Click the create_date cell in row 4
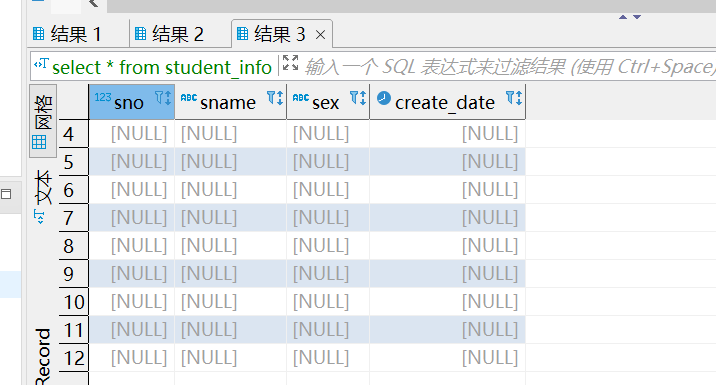 point(448,134)
